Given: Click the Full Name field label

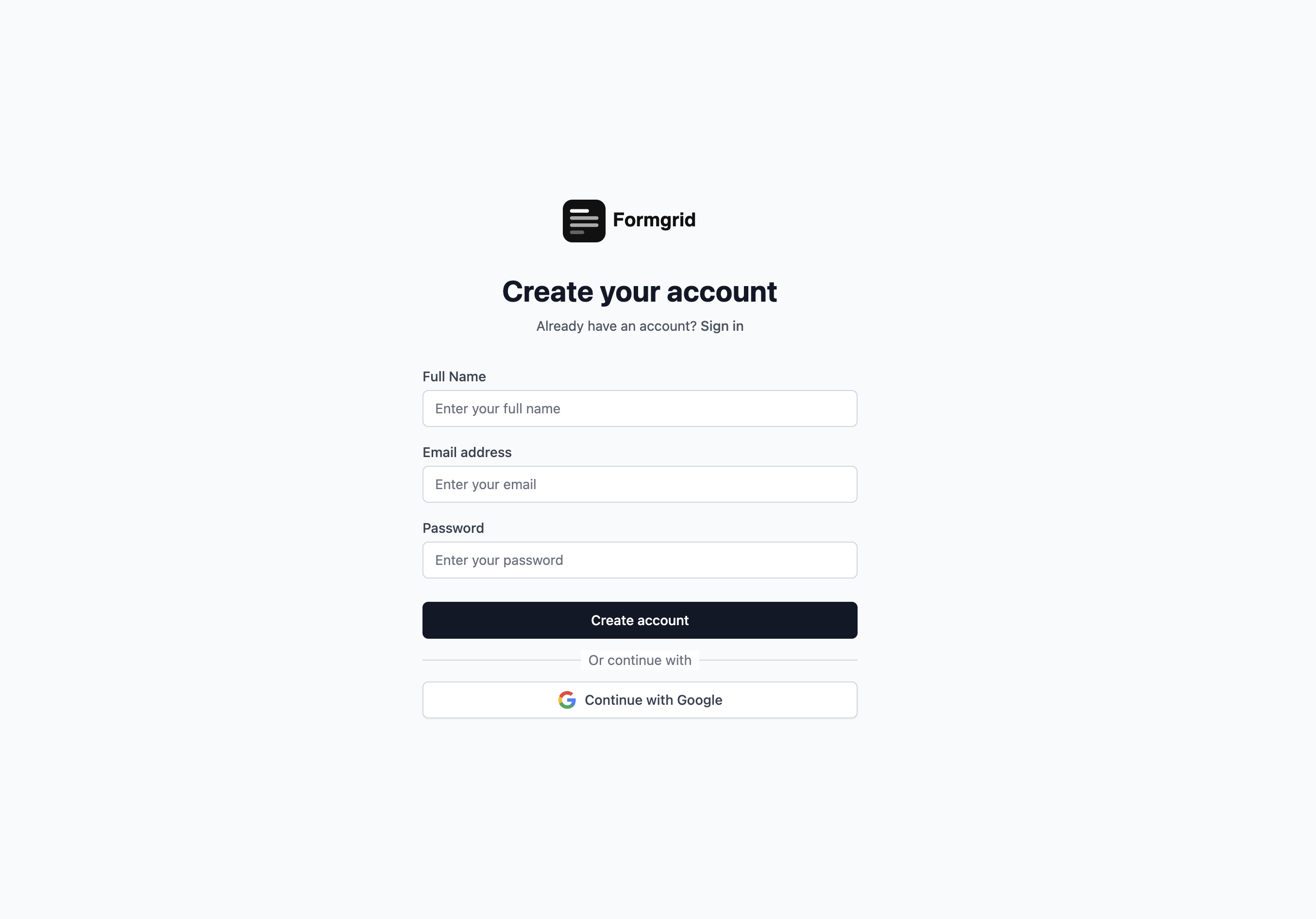Looking at the screenshot, I should 454,376.
